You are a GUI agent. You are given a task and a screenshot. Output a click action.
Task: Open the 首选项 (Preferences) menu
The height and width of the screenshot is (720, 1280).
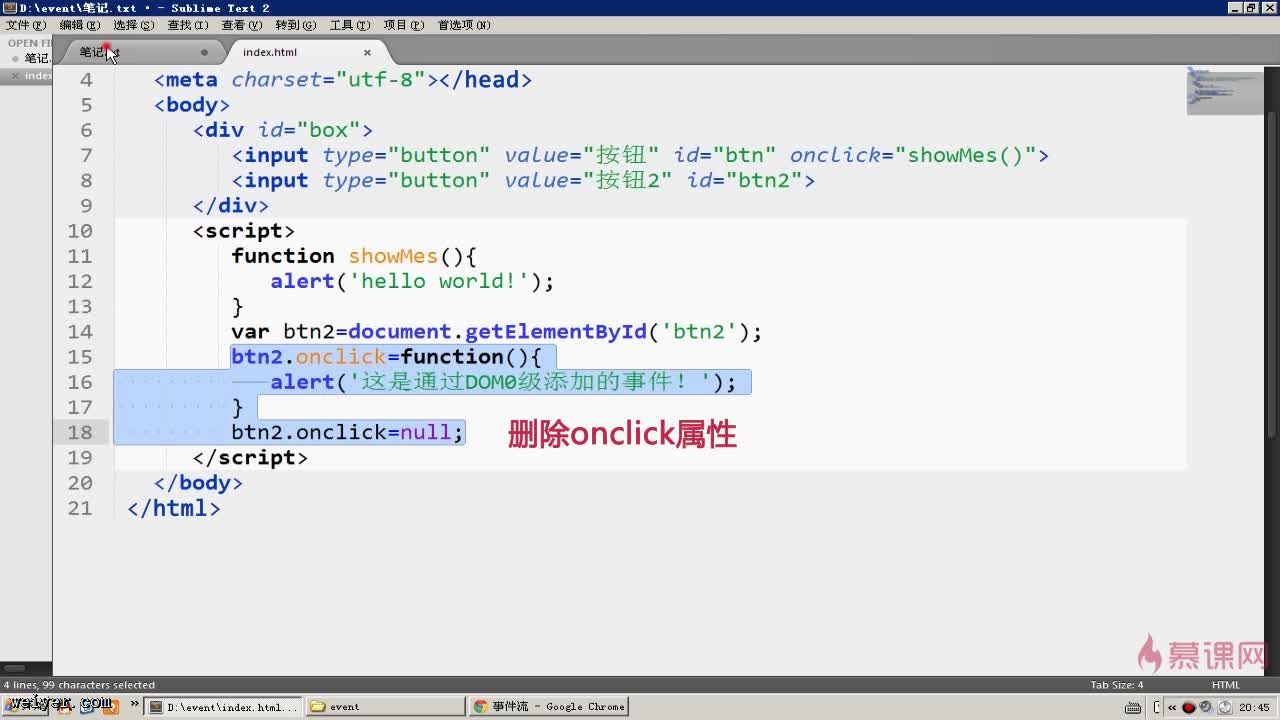[x=463, y=25]
